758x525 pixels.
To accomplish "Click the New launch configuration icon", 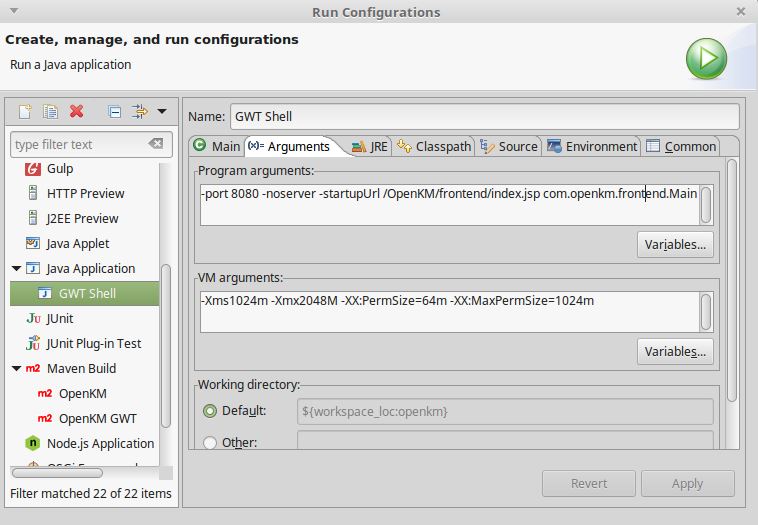I will 26,111.
